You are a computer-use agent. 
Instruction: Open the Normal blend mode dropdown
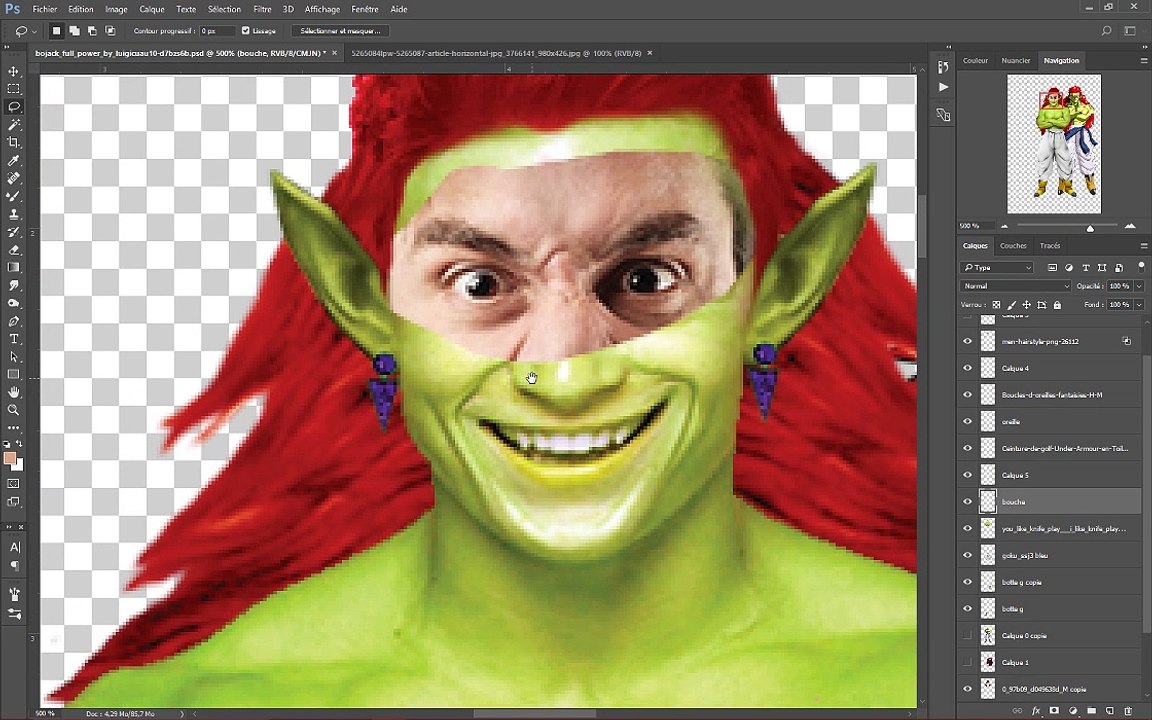coord(1016,286)
